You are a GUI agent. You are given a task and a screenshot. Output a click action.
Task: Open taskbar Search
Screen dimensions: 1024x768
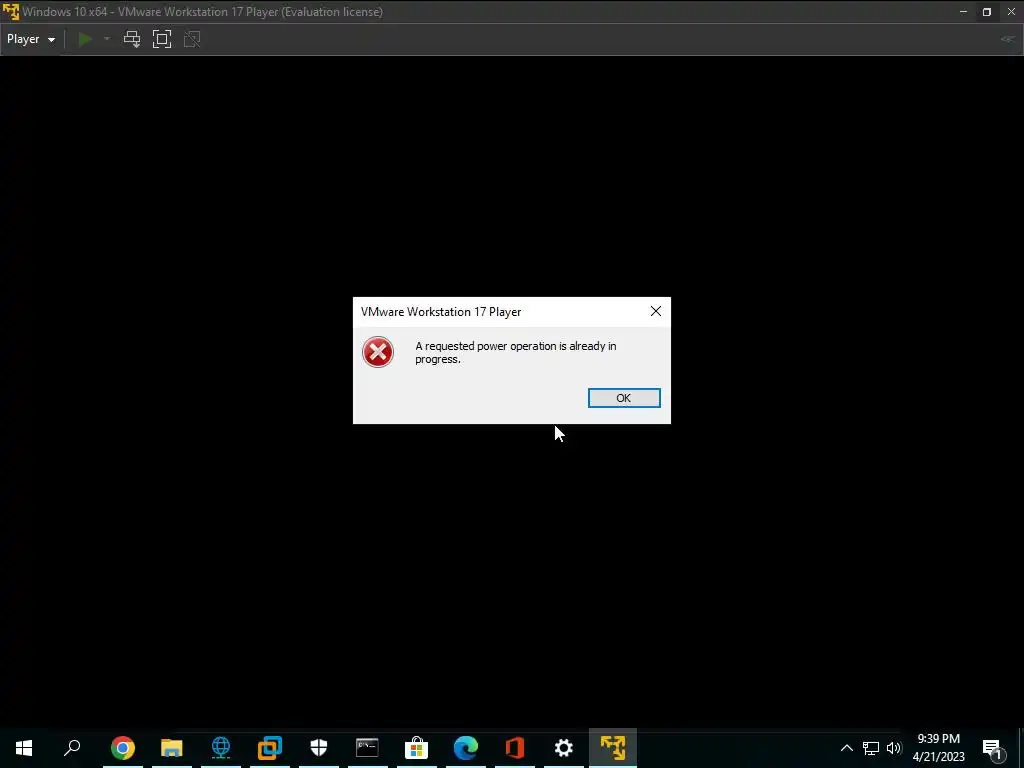click(72, 748)
